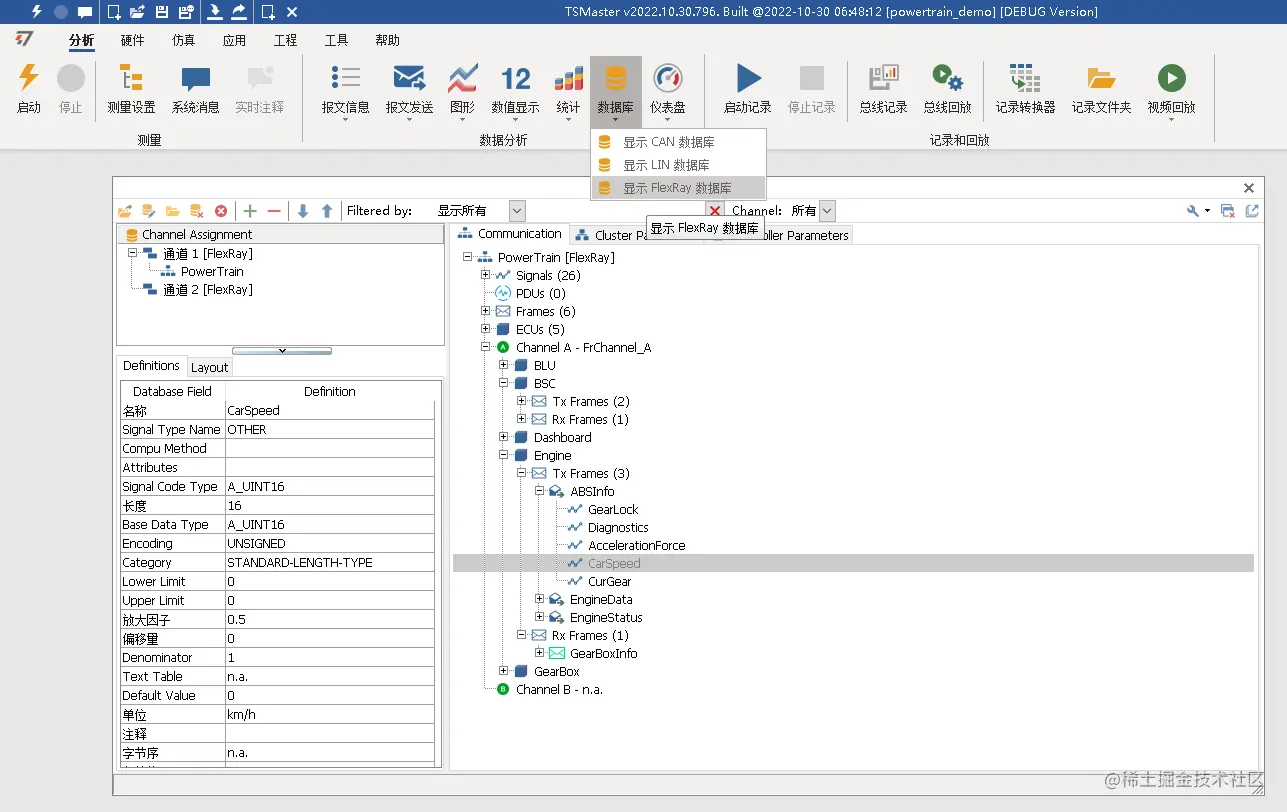The width and height of the screenshot is (1287, 812).
Task: Click the database-with-red-x remove icon
Action: 197,211
